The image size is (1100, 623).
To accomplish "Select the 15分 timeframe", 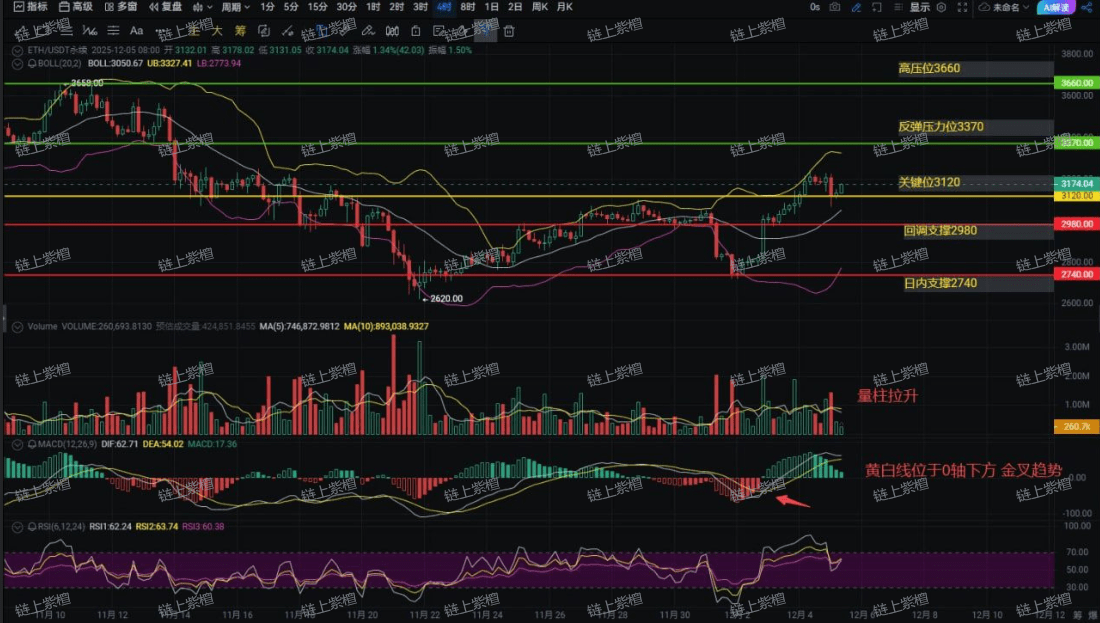I will [x=318, y=7].
